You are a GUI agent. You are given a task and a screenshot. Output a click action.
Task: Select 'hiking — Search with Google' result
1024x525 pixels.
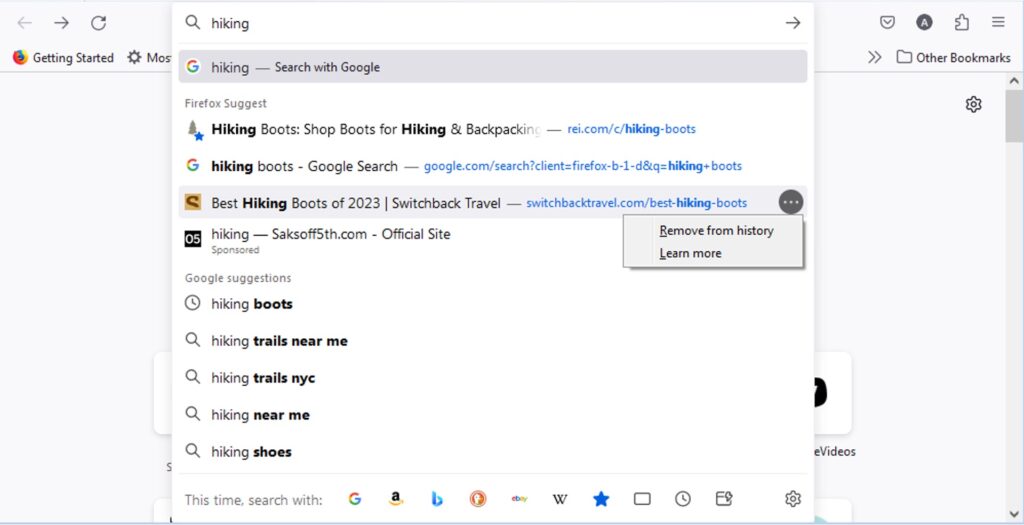[x=493, y=67]
